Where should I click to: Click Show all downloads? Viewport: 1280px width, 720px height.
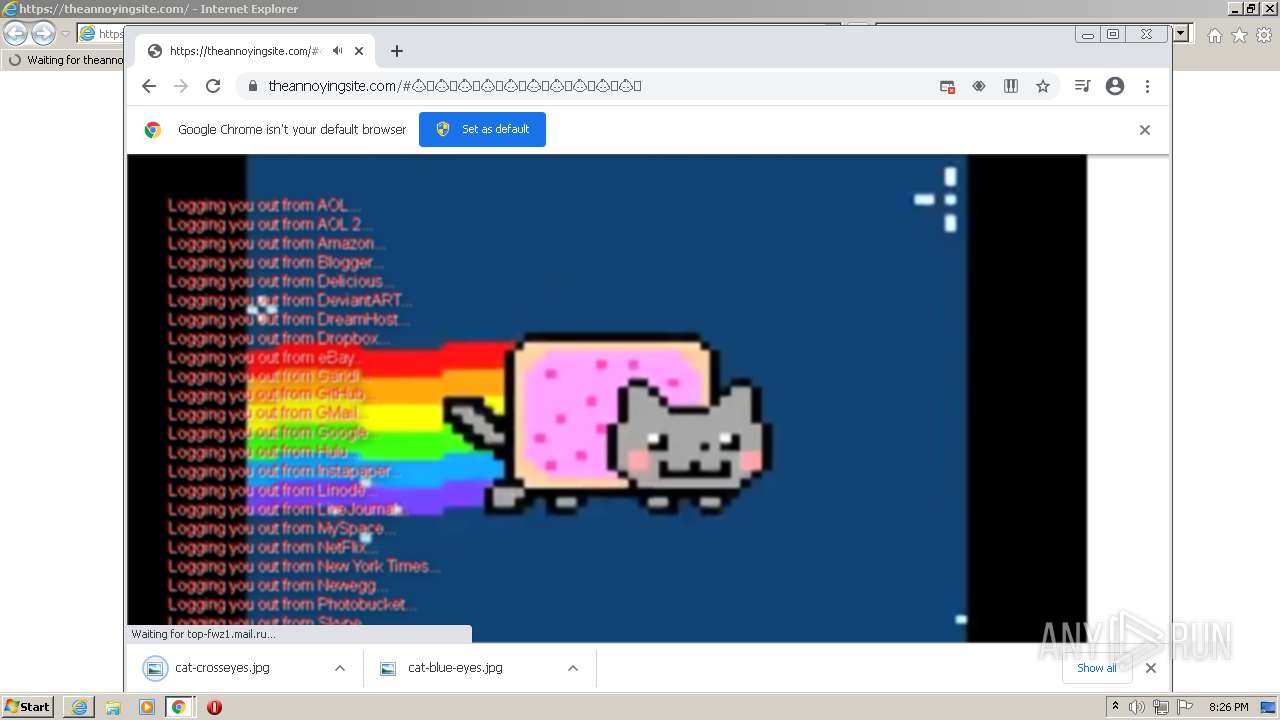(1097, 668)
